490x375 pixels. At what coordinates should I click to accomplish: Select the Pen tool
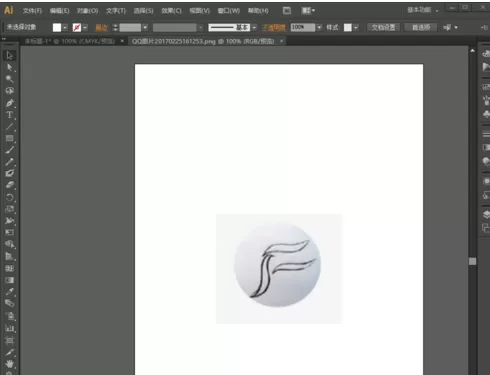coord(9,103)
